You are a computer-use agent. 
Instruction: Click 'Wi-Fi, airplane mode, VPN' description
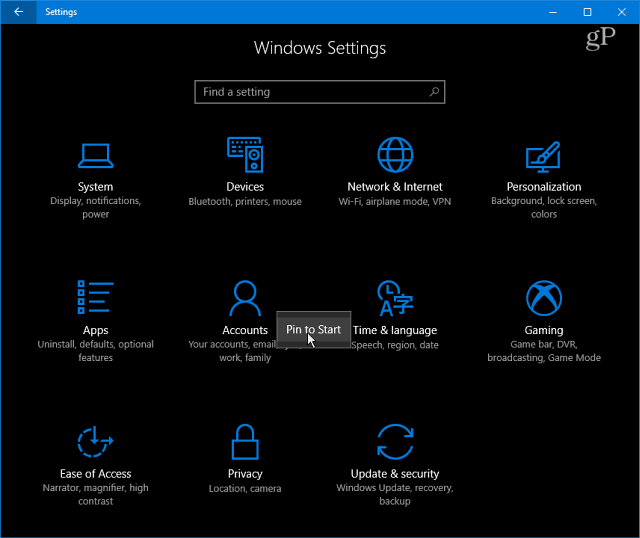tap(395, 201)
